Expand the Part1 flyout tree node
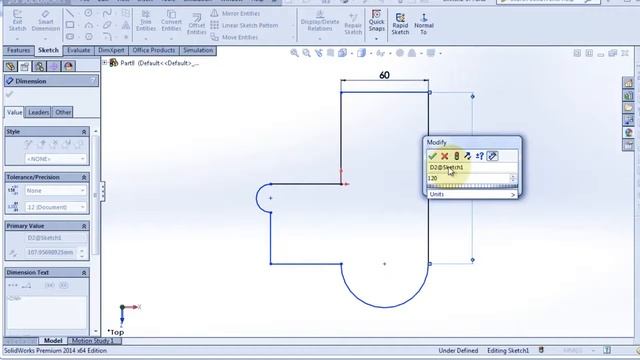Screen dimensions: 640x360 click(x=105, y=63)
